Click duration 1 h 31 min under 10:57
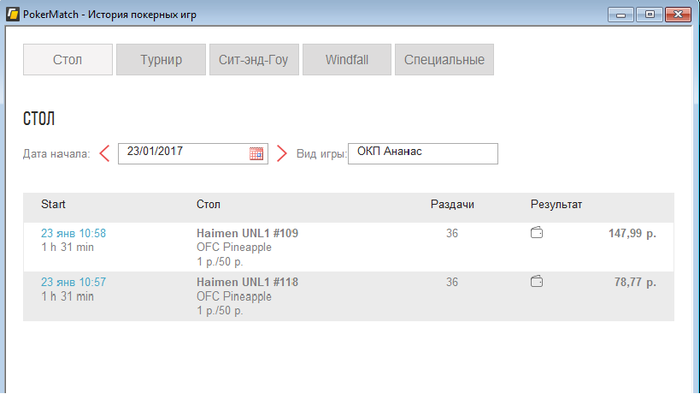This screenshot has width=700, height=394. pyautogui.click(x=67, y=296)
